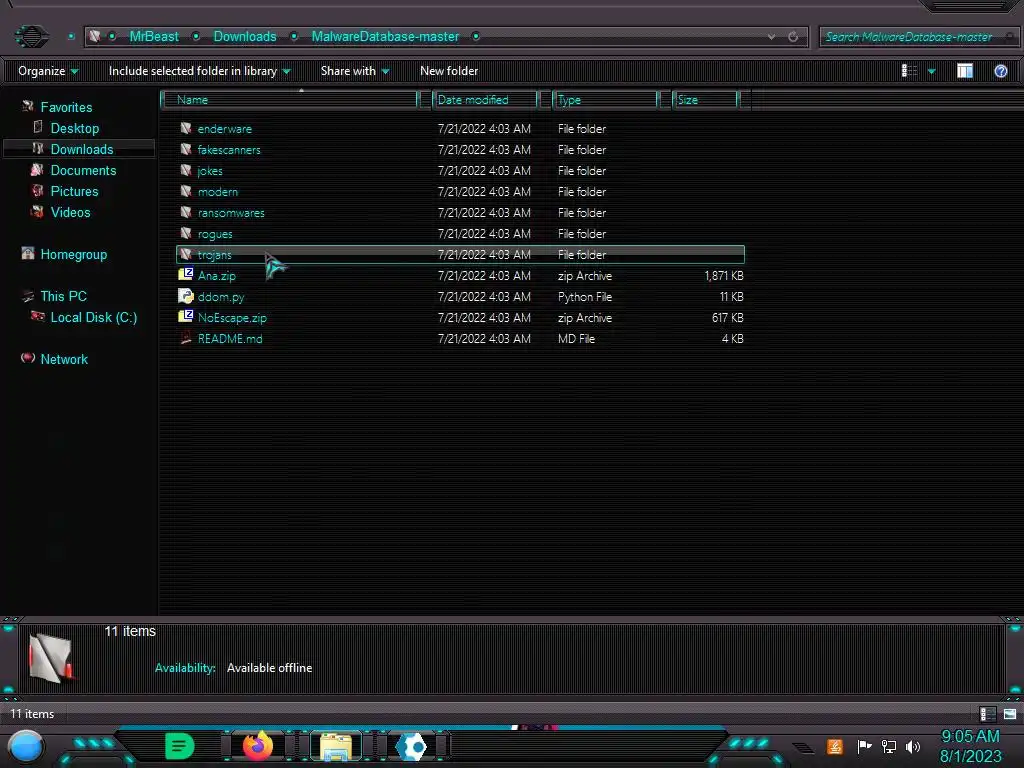Click the README.md file icon
Image resolution: width=1024 pixels, height=768 pixels.
[x=186, y=338]
